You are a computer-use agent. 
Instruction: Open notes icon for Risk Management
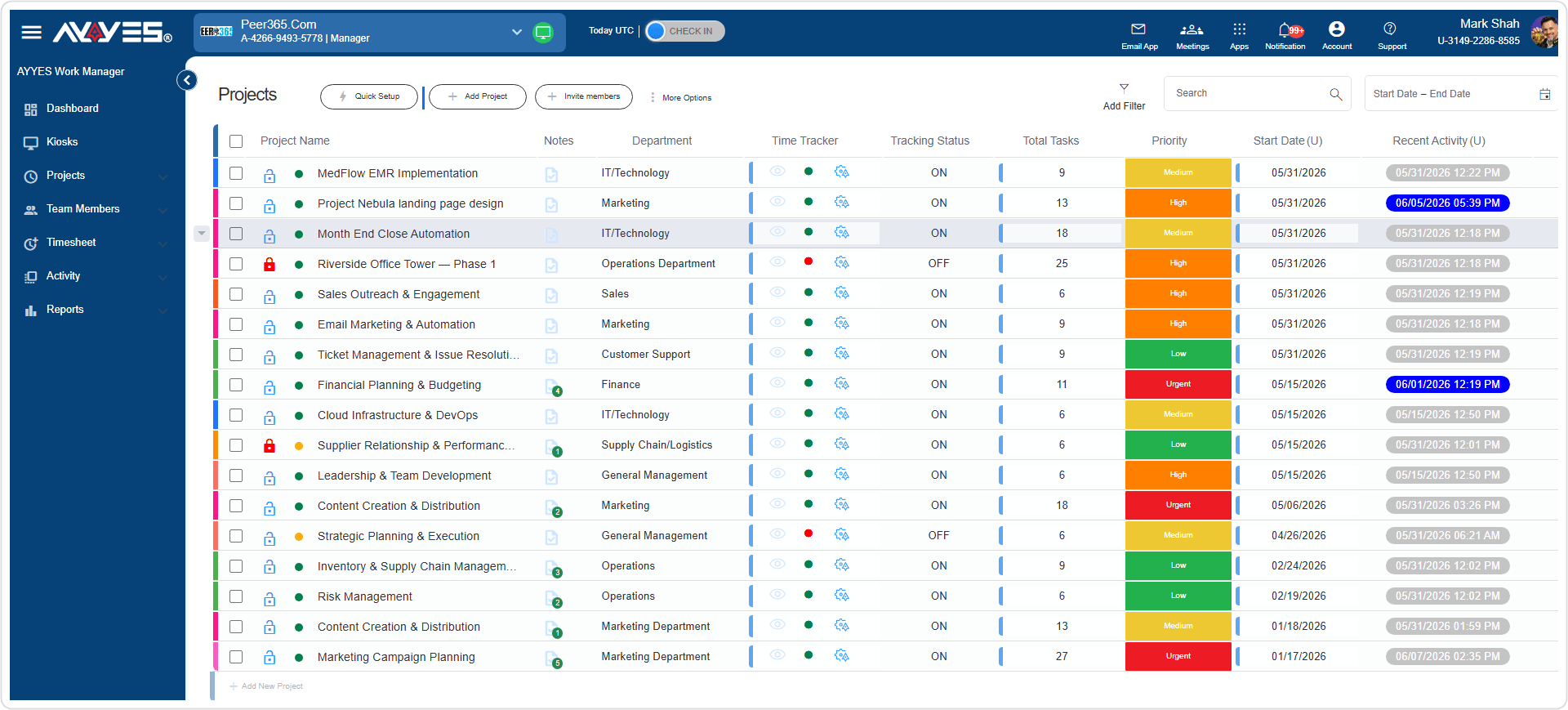[x=552, y=598]
